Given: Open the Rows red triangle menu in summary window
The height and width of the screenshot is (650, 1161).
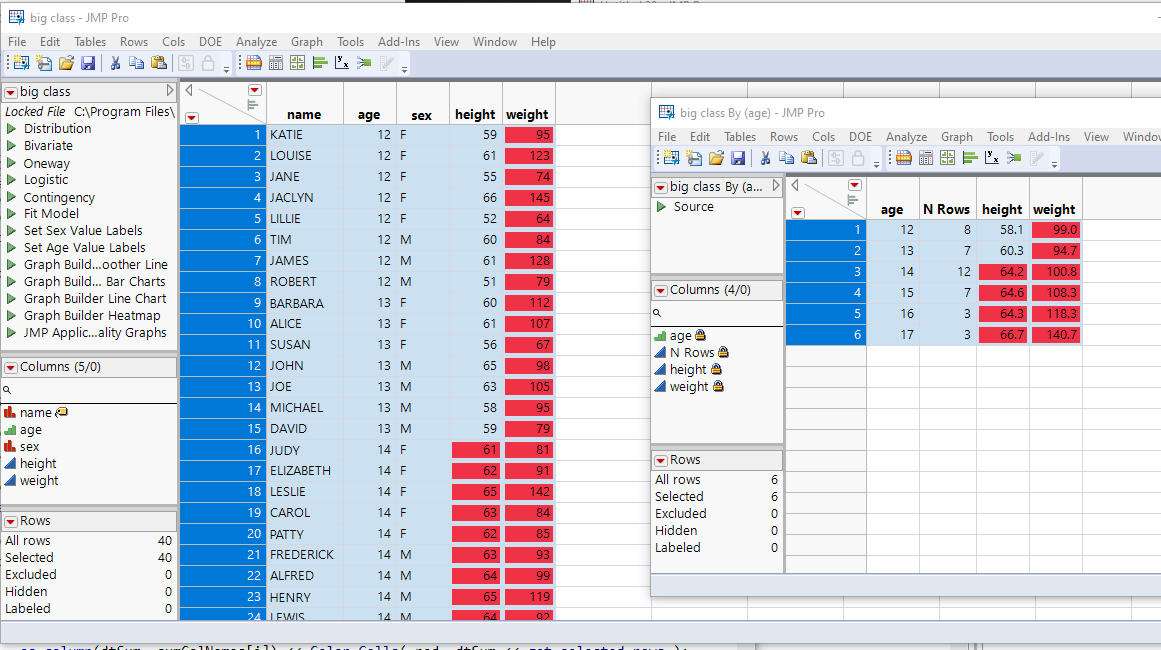Looking at the screenshot, I should 661,460.
